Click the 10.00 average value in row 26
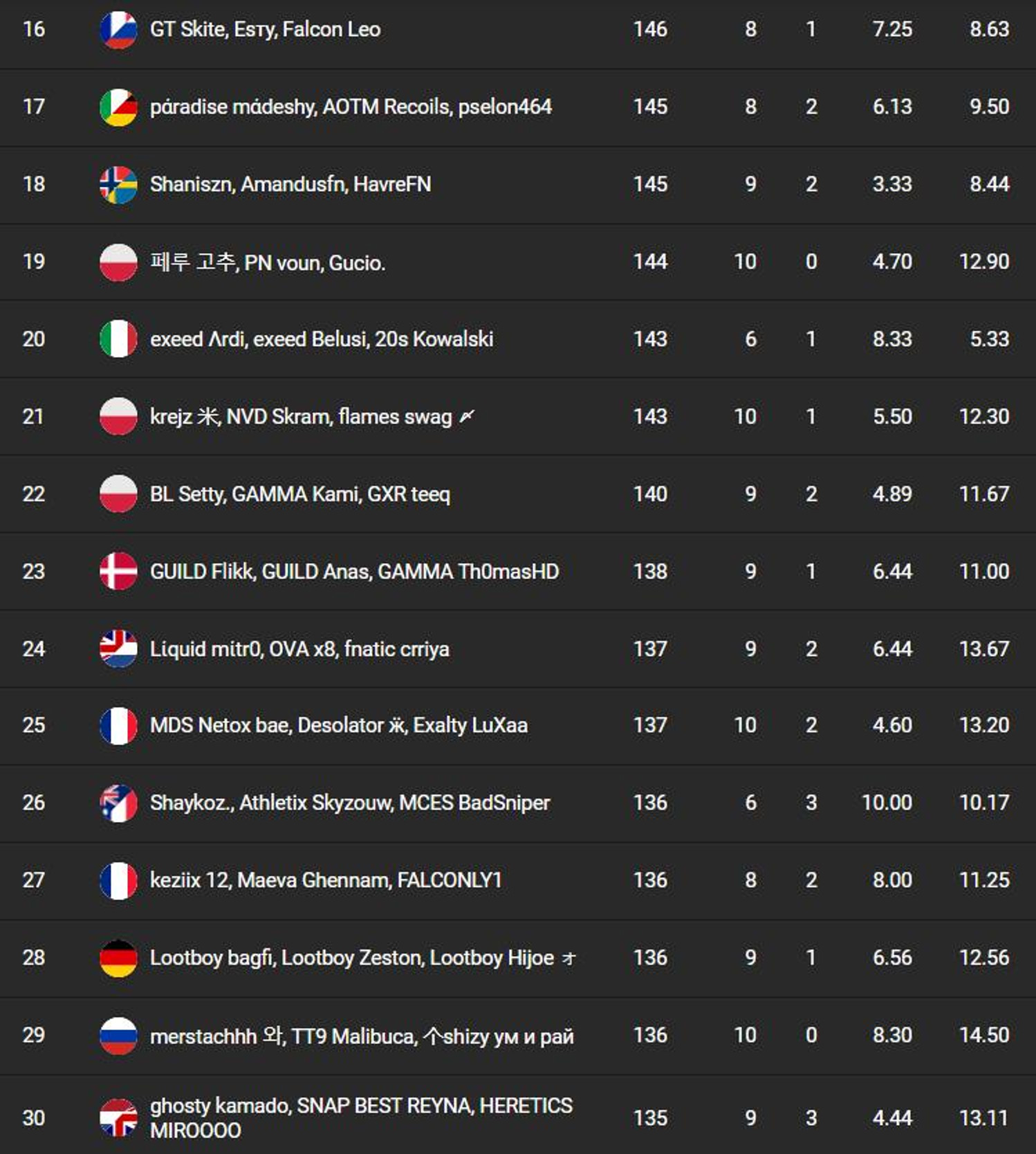 [887, 803]
